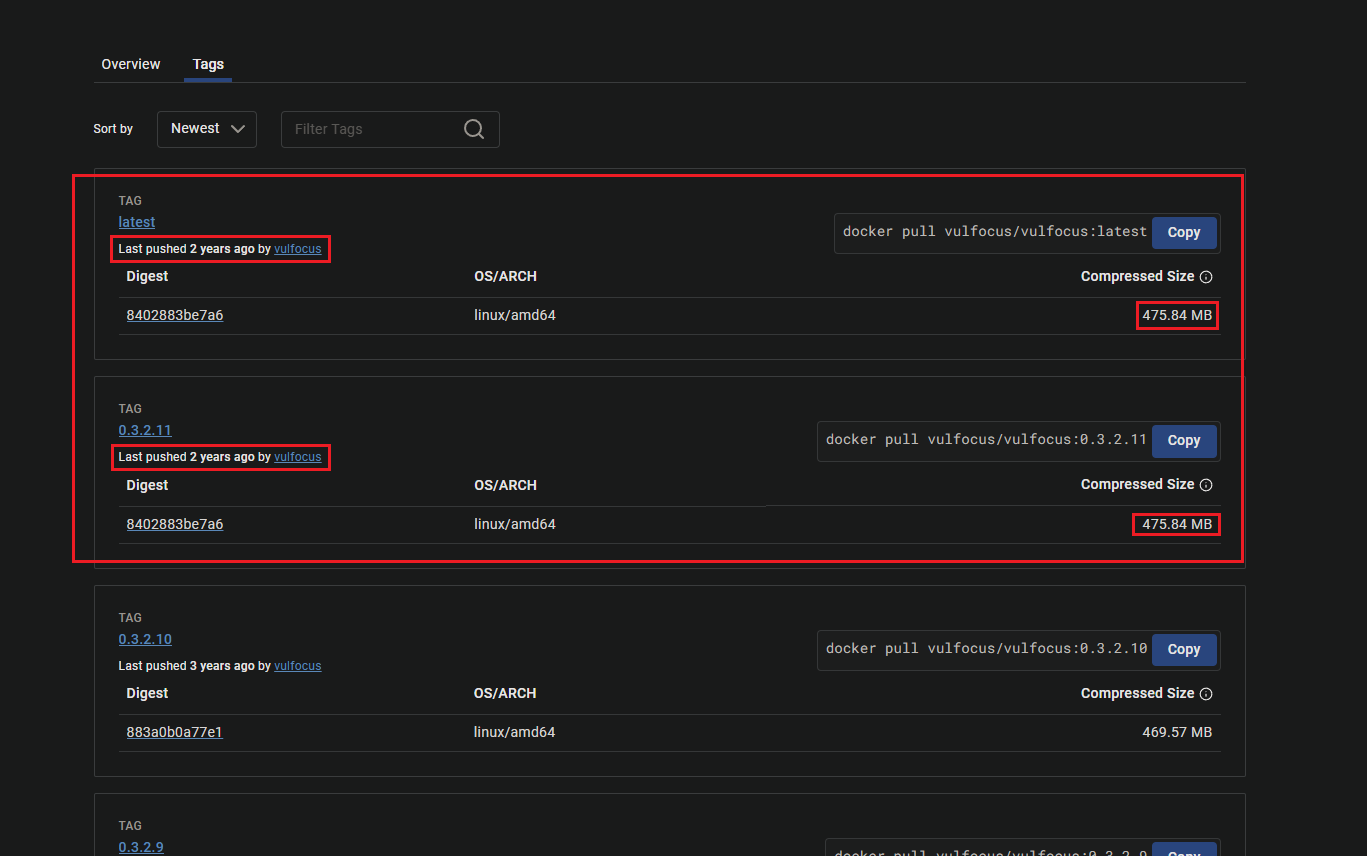Open digest 883a0b0a77e1 link

[175, 732]
